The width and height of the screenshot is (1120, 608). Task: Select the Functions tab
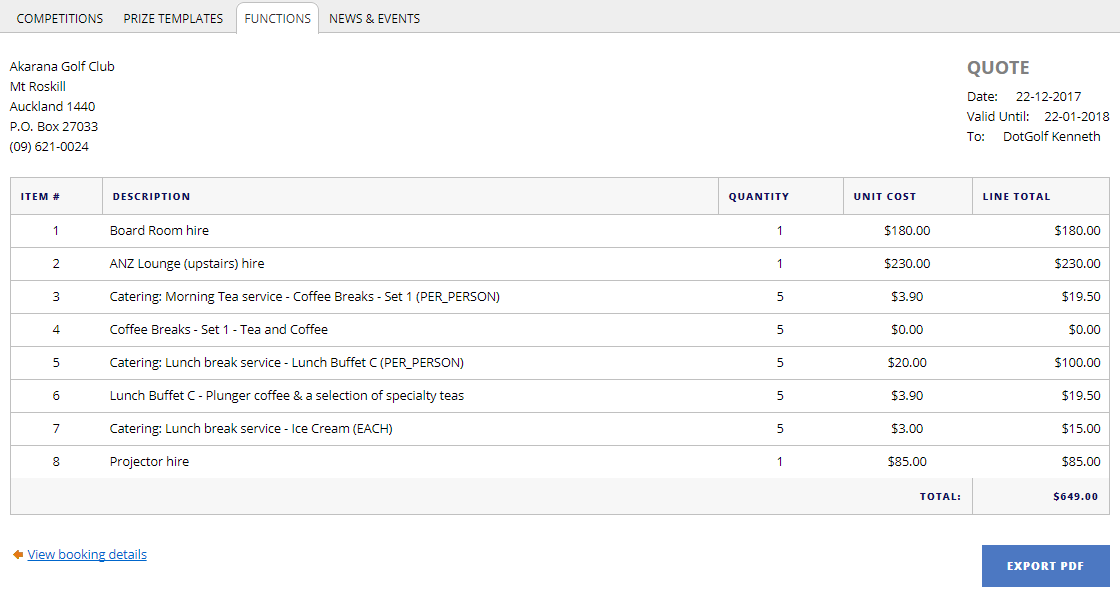pyautogui.click(x=277, y=18)
